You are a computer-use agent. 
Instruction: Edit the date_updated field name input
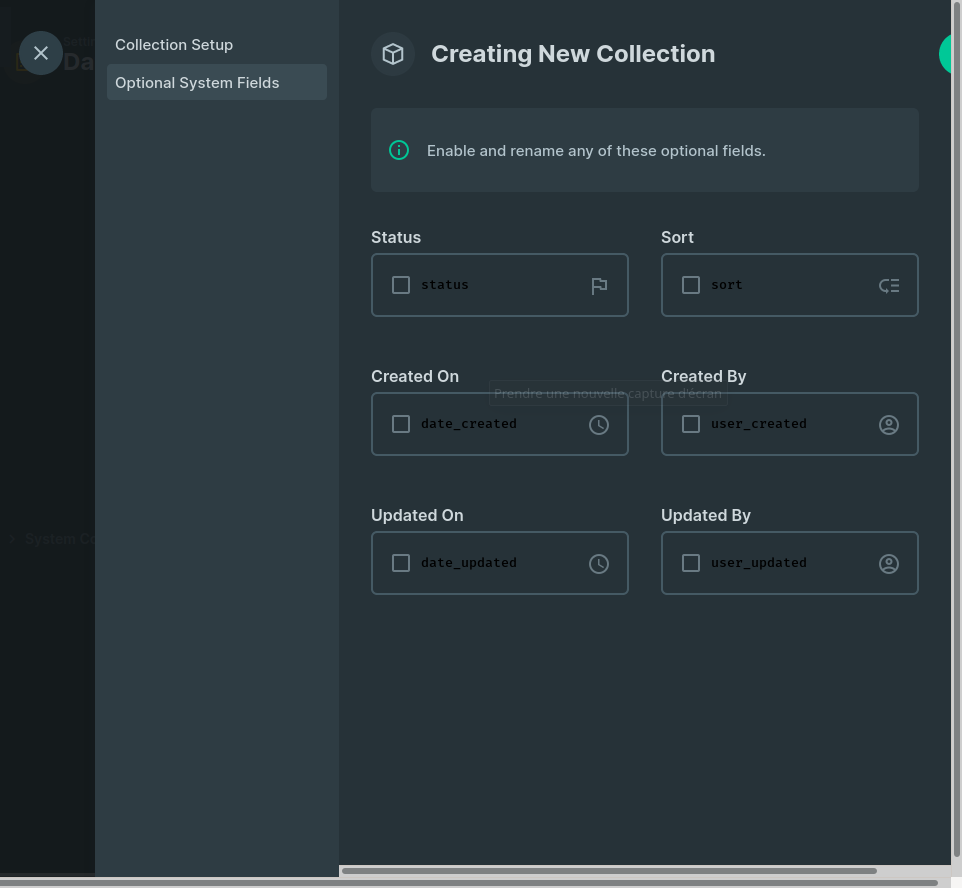click(x=500, y=563)
